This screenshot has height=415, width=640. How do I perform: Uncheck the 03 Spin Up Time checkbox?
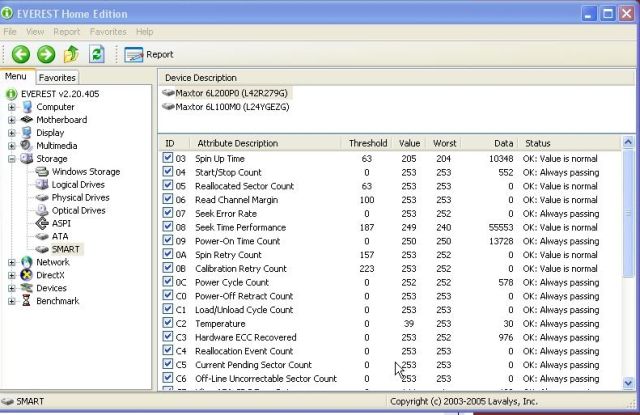click(x=167, y=158)
